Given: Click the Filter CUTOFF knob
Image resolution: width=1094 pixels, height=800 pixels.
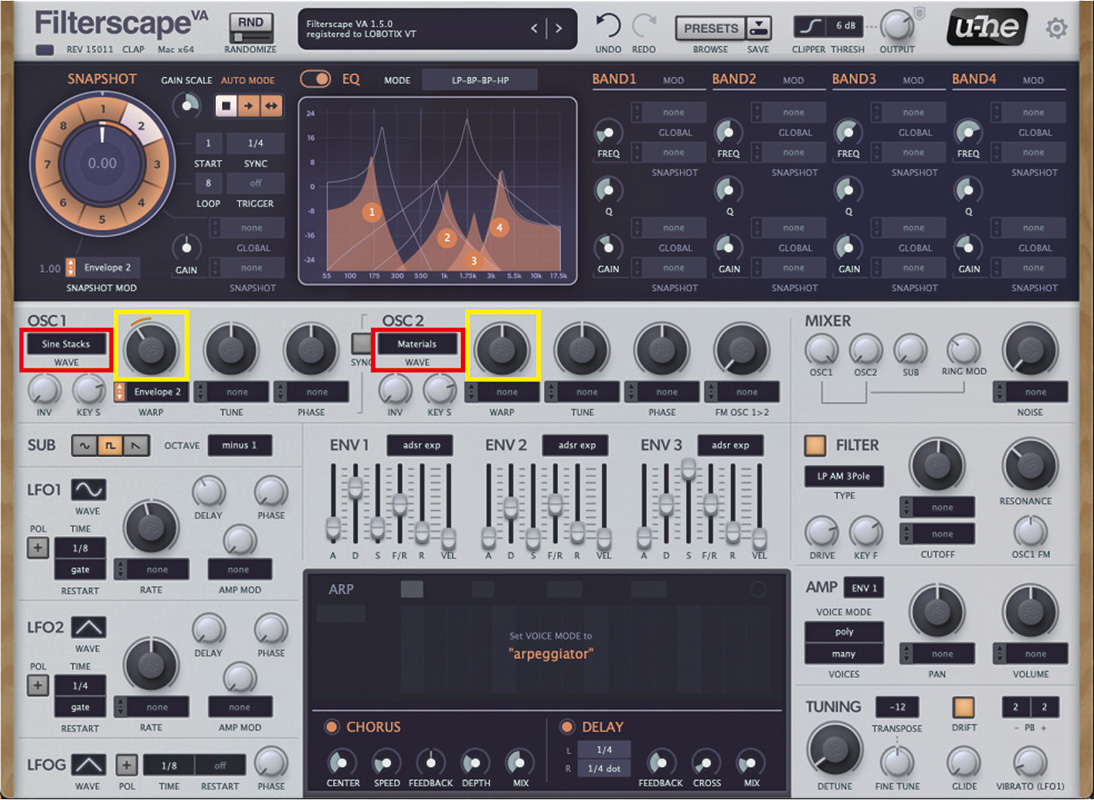Looking at the screenshot, I should point(937,465).
